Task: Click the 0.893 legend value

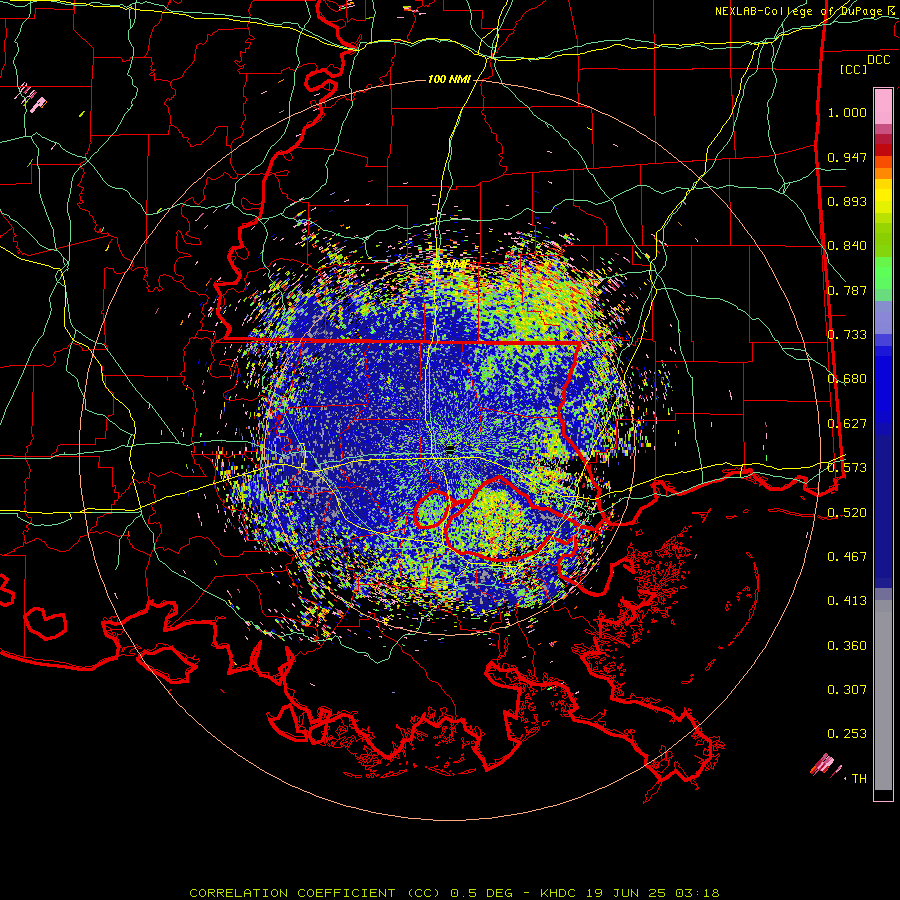Action: 847,201
